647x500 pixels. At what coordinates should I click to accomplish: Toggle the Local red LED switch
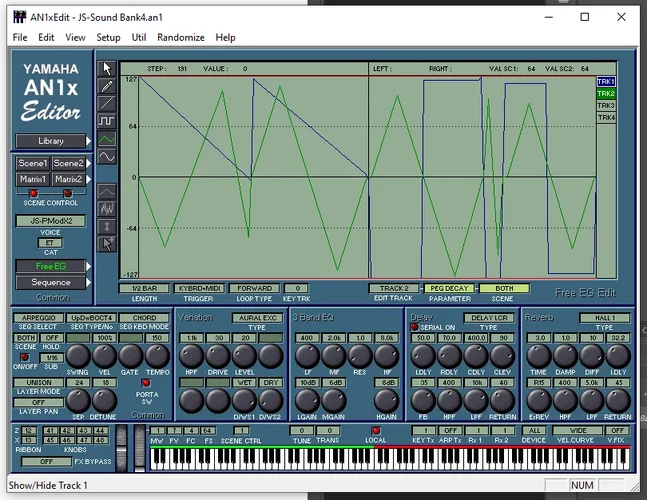[377, 431]
